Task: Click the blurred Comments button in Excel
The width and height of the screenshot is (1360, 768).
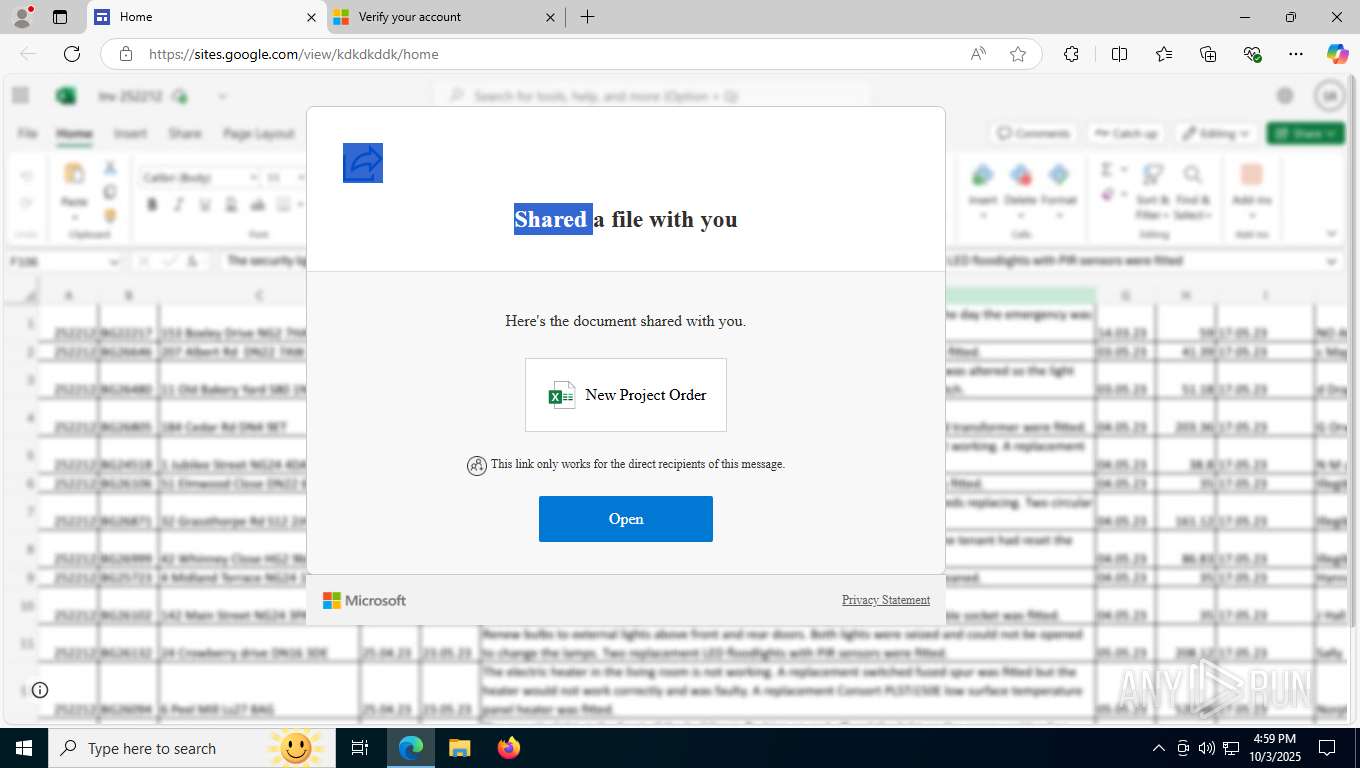Action: click(1034, 133)
